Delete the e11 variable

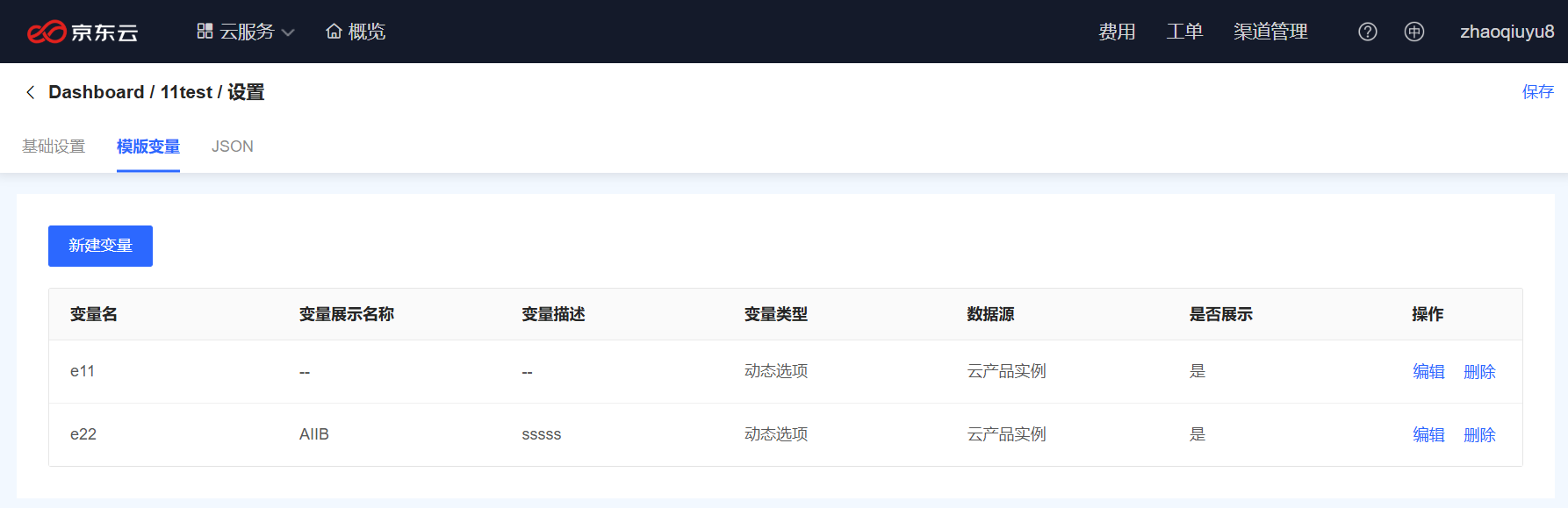pos(1479,372)
